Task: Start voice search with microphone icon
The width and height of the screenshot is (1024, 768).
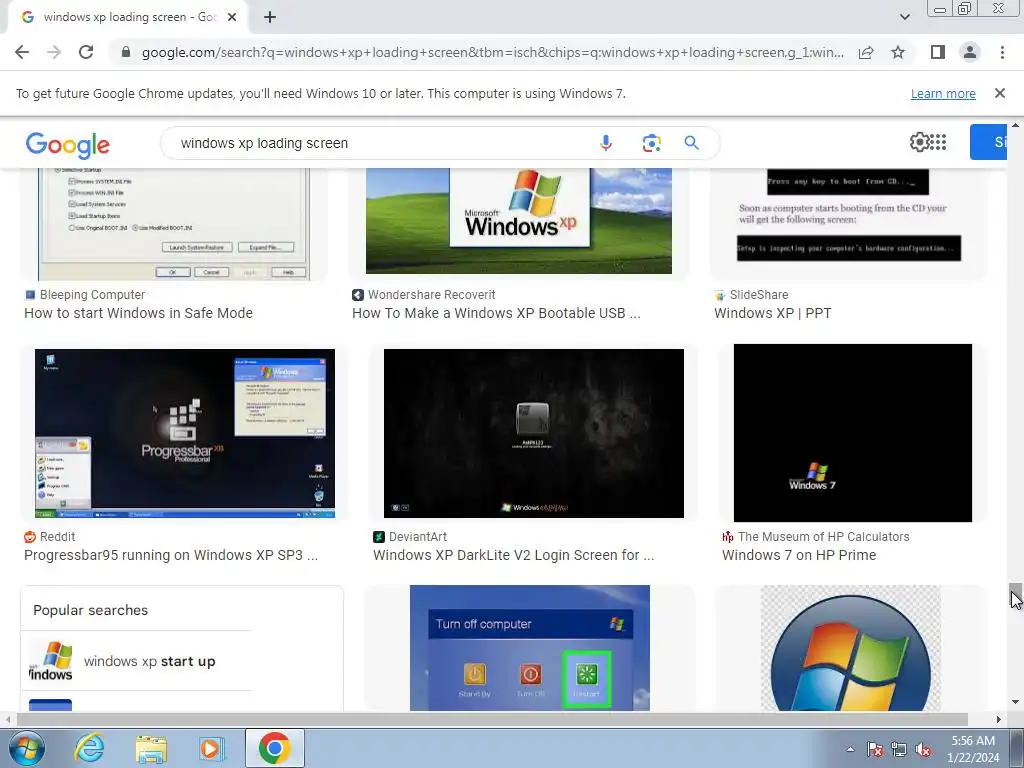Action: 606,143
